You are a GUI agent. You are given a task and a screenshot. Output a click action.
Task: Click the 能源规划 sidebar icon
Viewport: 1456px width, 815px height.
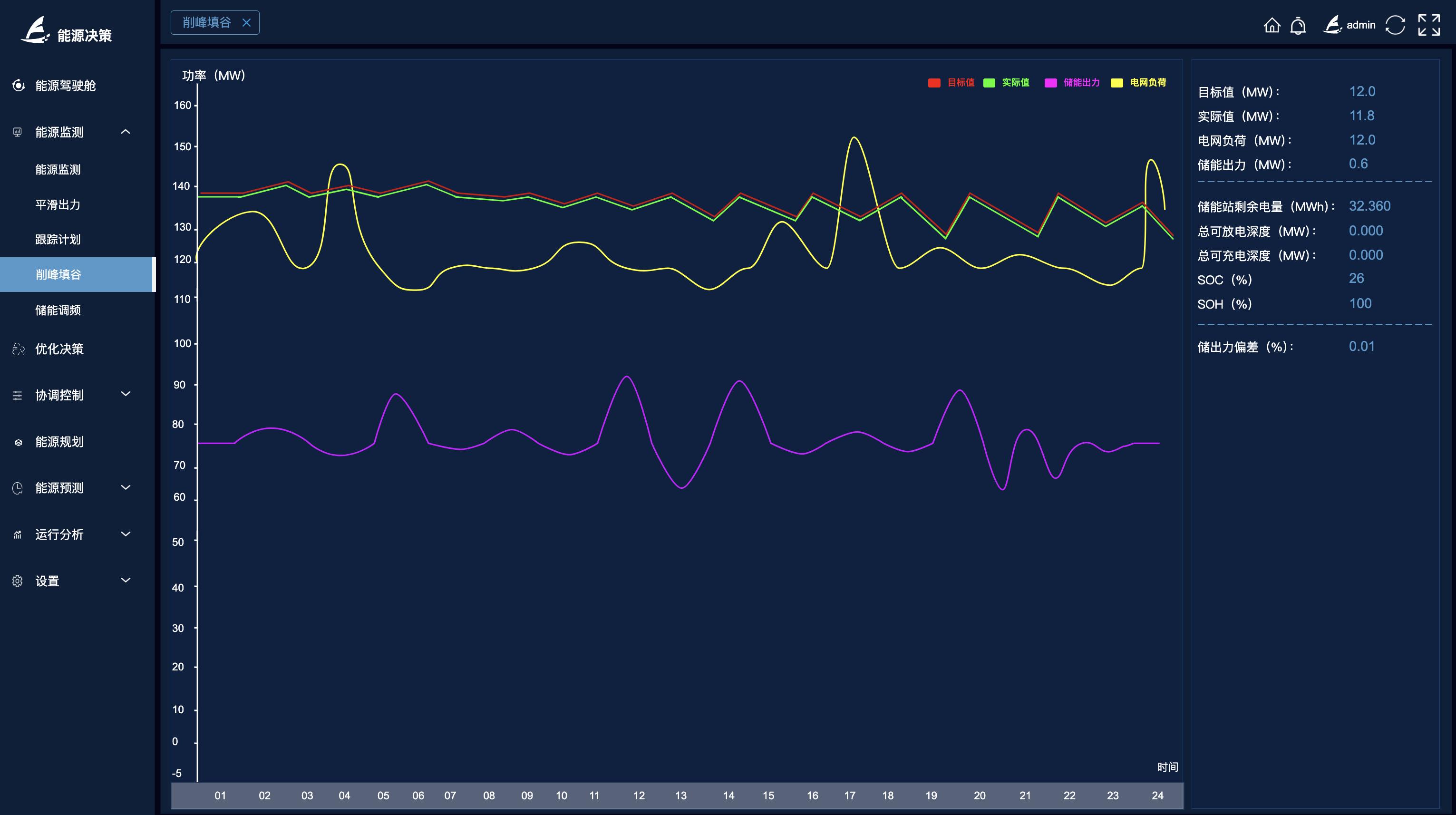(18, 442)
